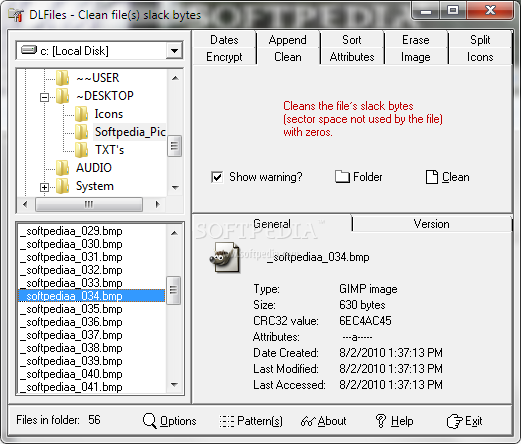
Task: Click the Options button label
Action: click(x=178, y=421)
